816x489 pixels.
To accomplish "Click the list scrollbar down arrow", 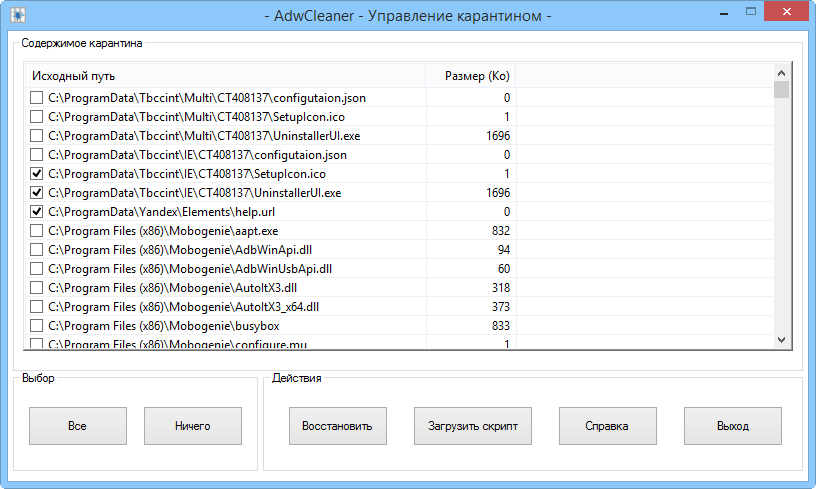I will tap(781, 340).
